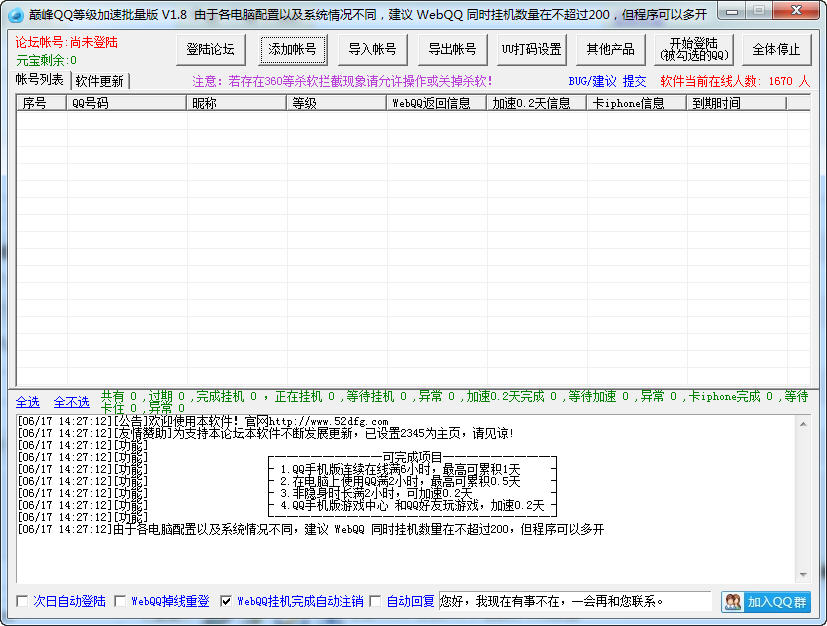Click the 昵称 column header
Screen dimensions: 827x626
click(x=236, y=103)
